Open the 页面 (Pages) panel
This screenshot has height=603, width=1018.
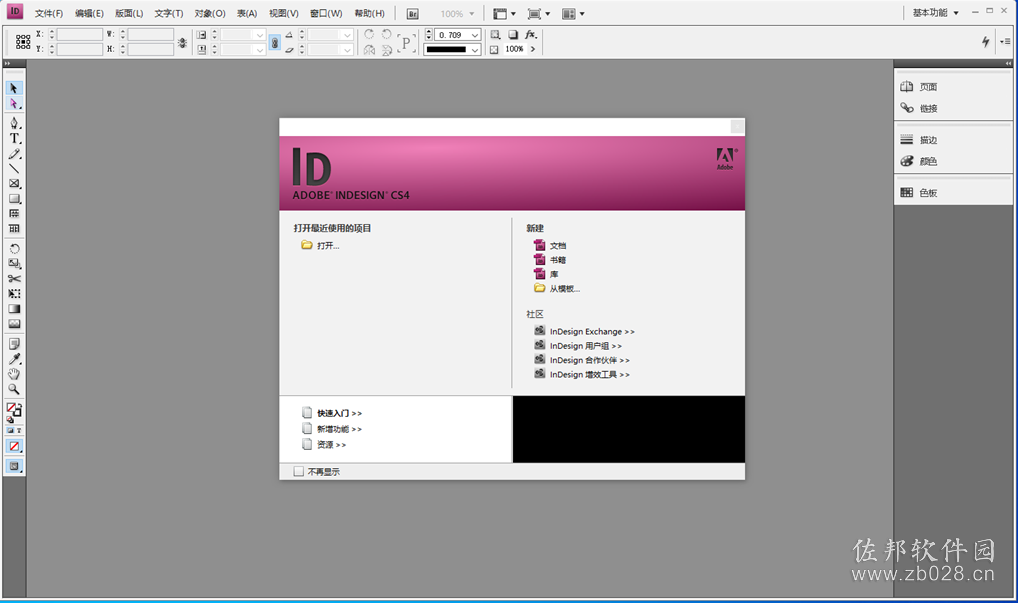[x=919, y=86]
